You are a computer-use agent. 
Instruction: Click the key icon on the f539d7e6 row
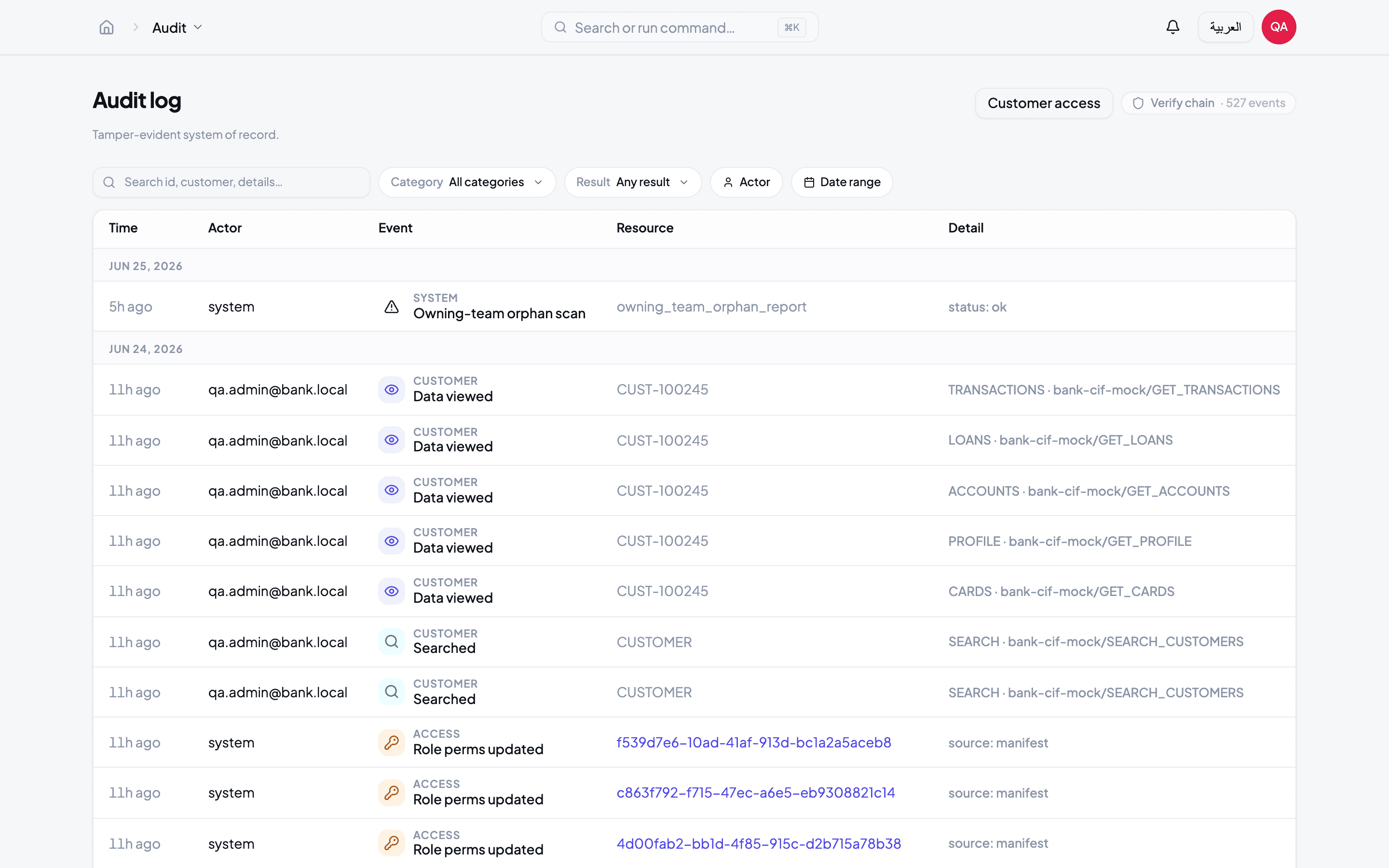(392, 742)
